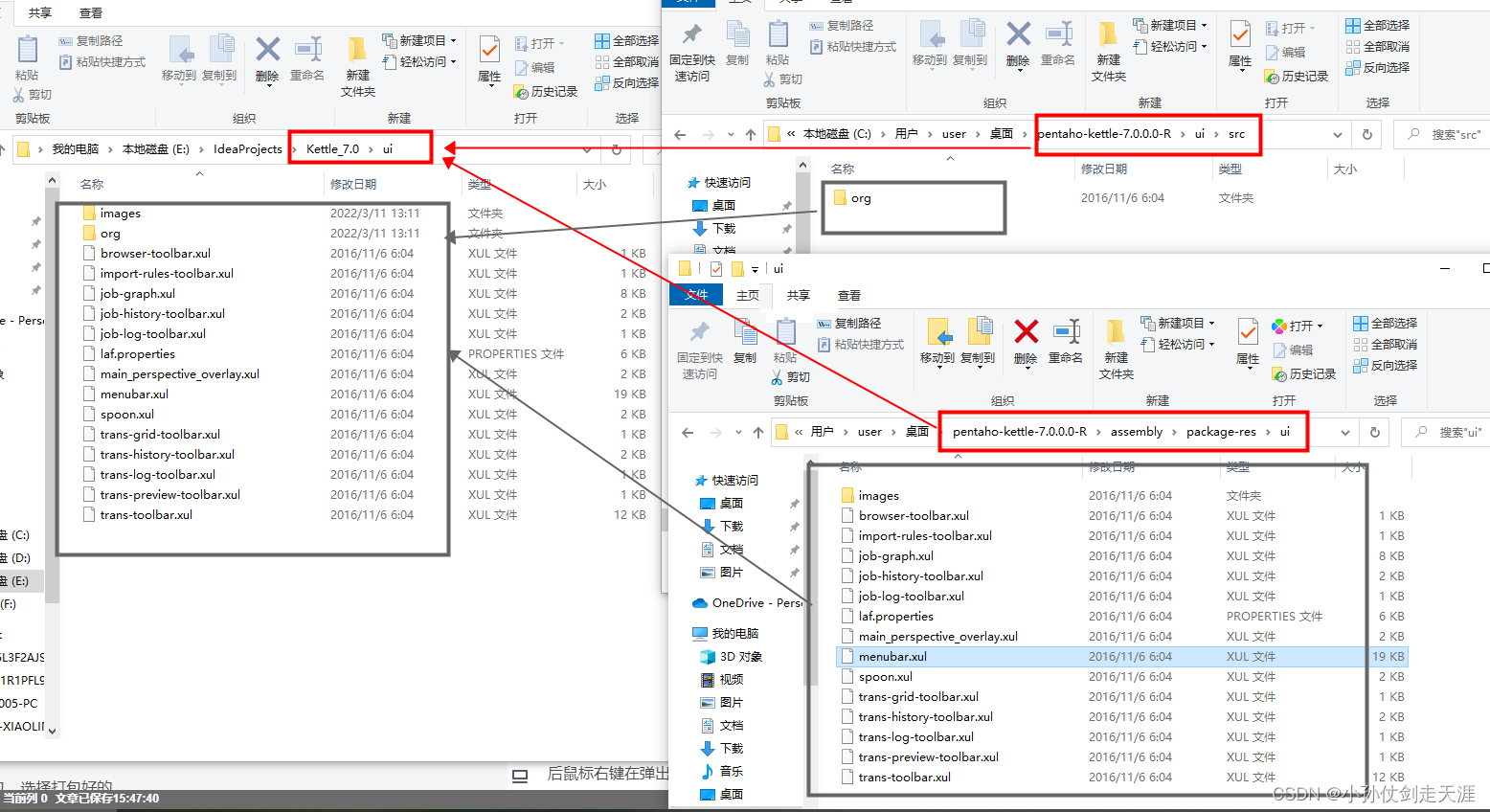Screen dimensions: 1490x812
Task: Click up-arrow navigation in the ui window
Action: click(x=758, y=433)
